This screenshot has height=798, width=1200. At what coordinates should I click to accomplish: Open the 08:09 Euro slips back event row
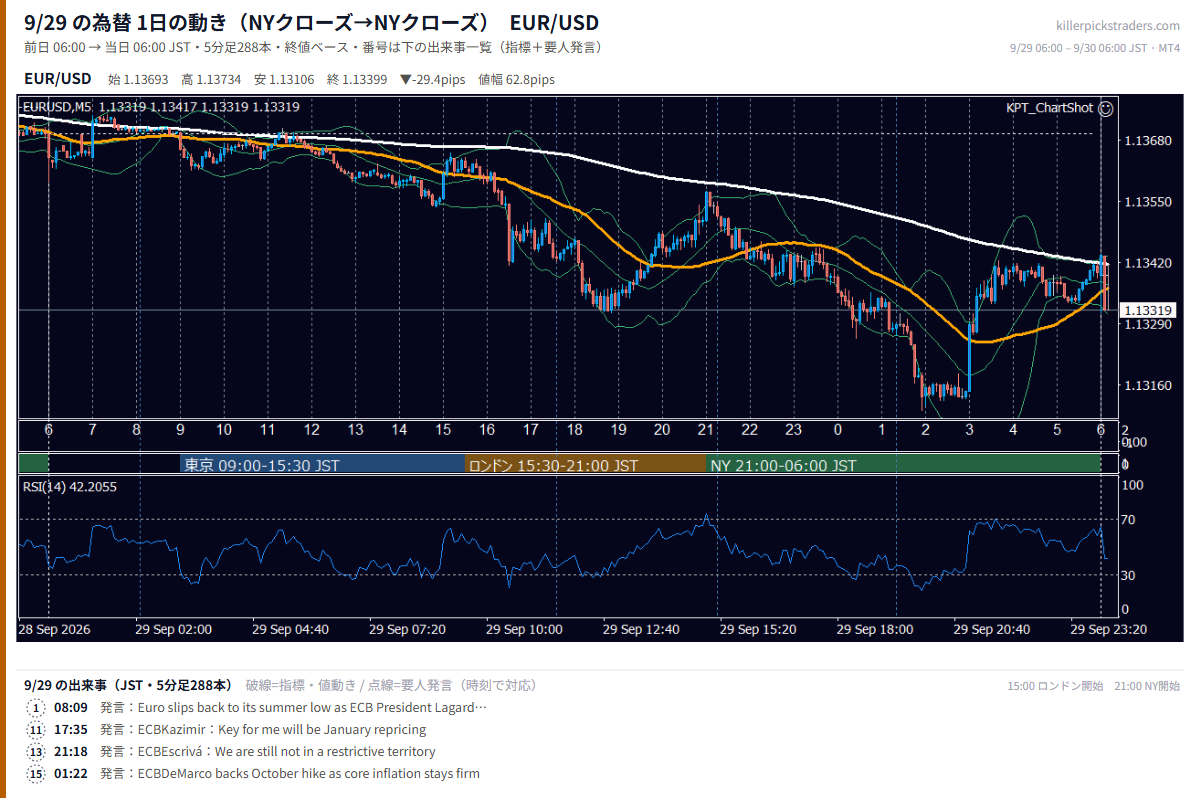(x=258, y=708)
